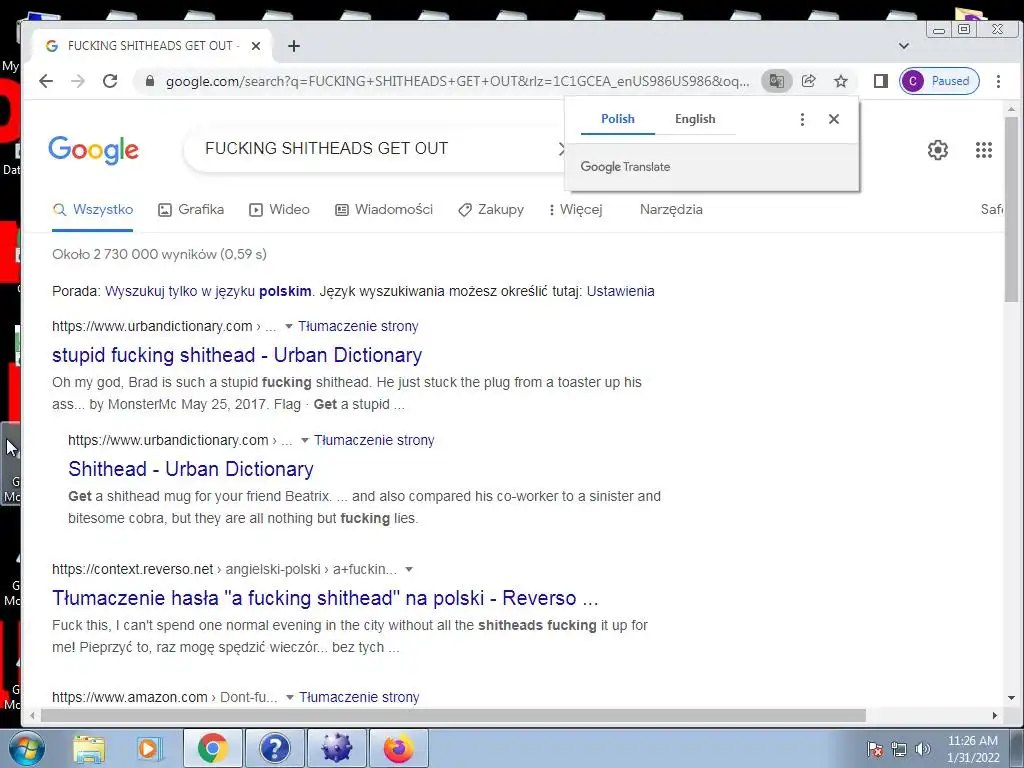This screenshot has width=1024, height=768.
Task: Open Windows Media Player from taskbar
Action: 149,748
